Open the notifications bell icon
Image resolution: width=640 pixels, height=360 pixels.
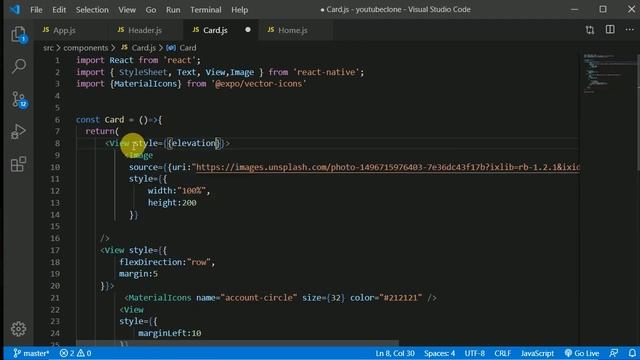tap(632, 353)
